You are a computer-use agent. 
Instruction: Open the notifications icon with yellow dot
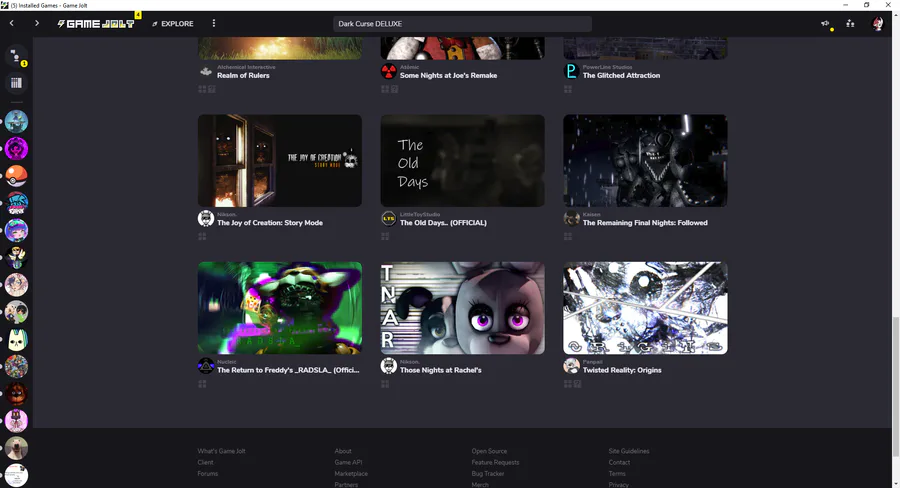pyautogui.click(x=825, y=24)
